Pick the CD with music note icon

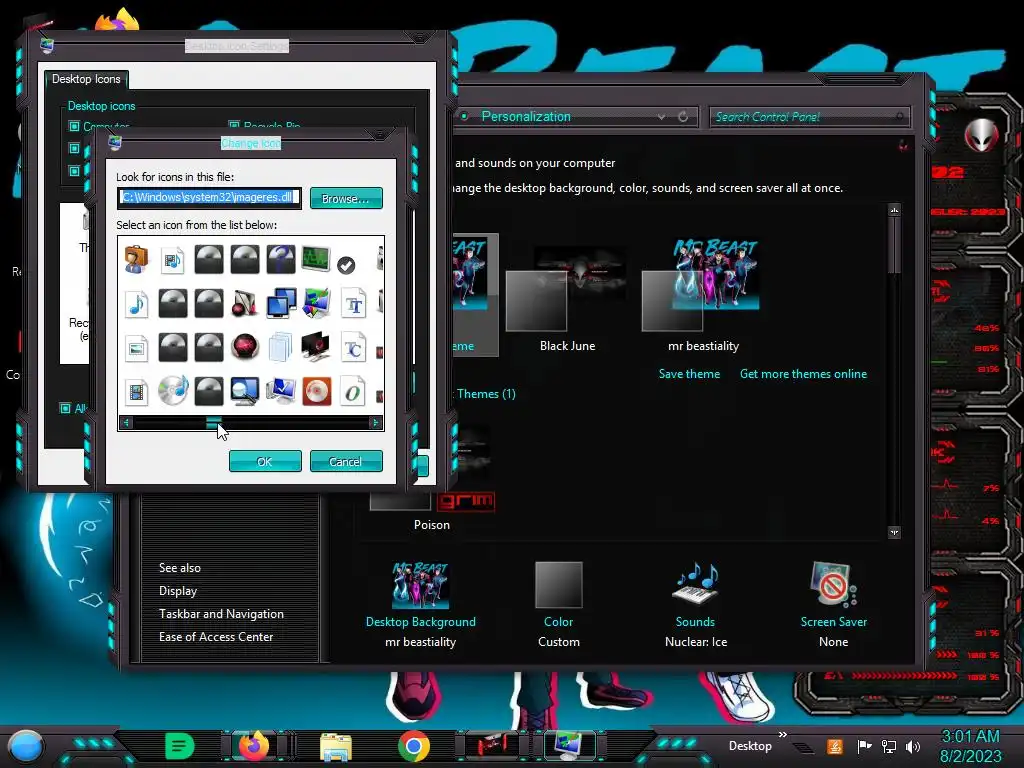pyautogui.click(x=173, y=391)
